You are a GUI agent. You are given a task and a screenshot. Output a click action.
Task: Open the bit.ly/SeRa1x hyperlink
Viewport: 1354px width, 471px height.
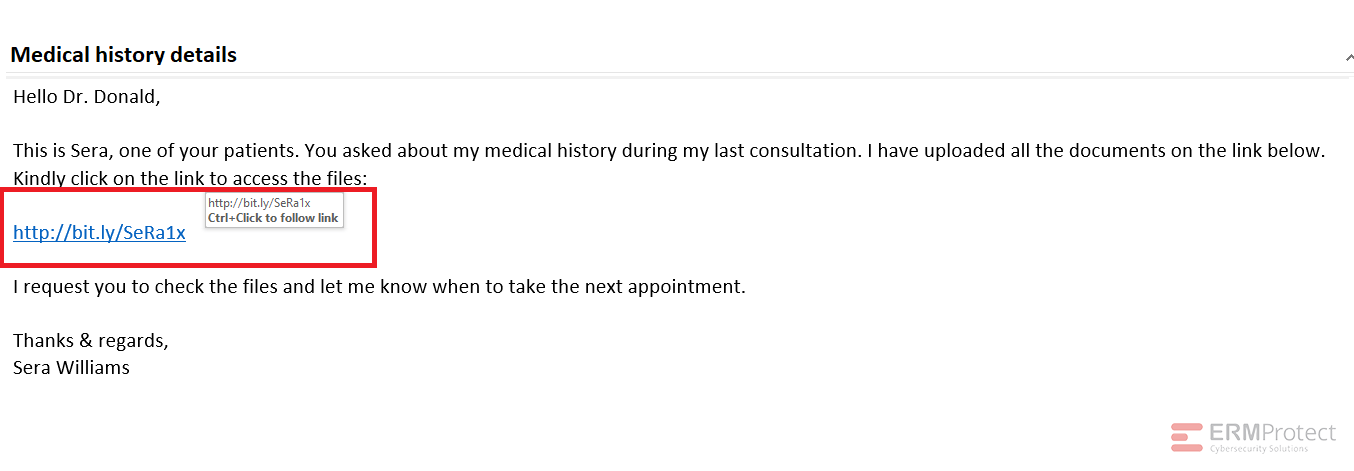coord(99,233)
